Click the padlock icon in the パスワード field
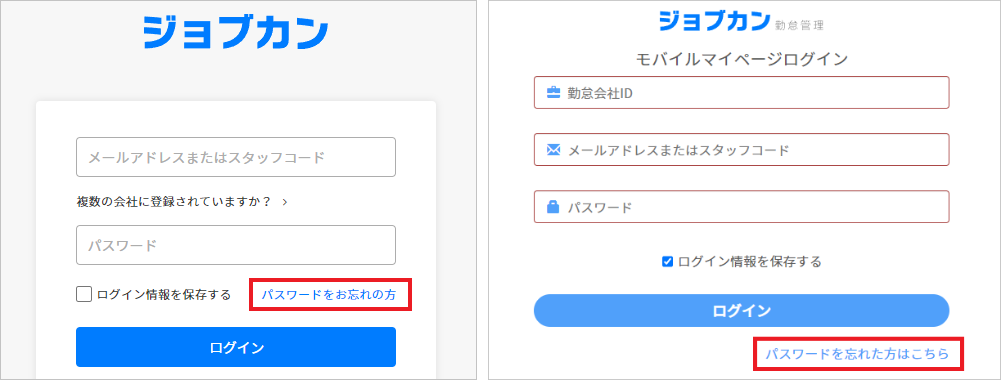The width and height of the screenshot is (1001, 380). (553, 207)
